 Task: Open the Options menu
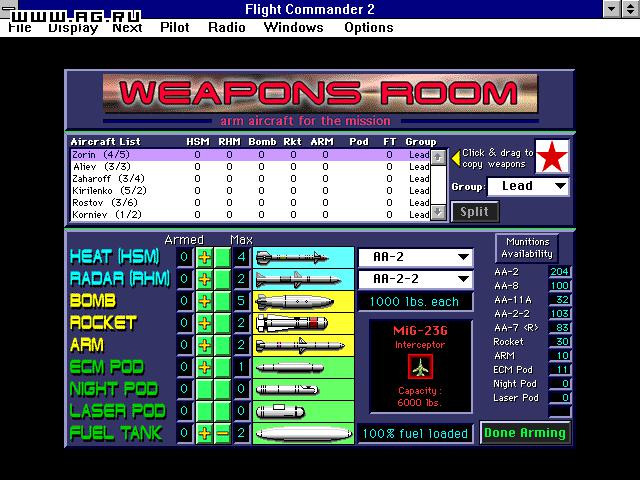pos(369,28)
